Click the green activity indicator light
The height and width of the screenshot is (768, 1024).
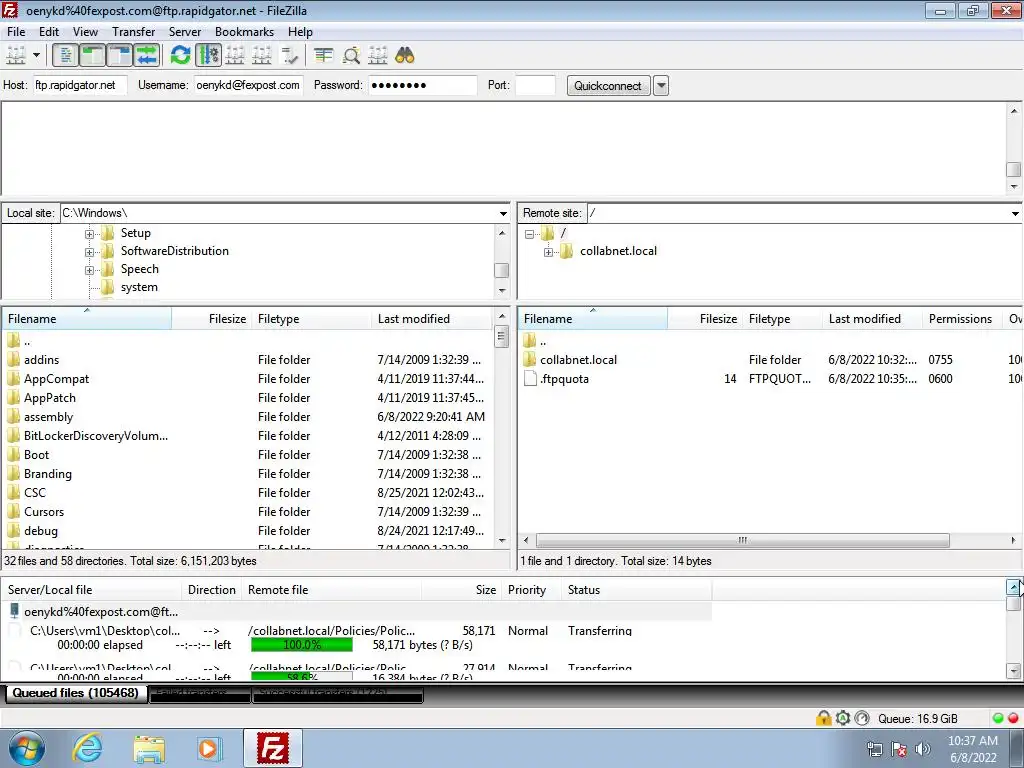pyautogui.click(x=998, y=718)
